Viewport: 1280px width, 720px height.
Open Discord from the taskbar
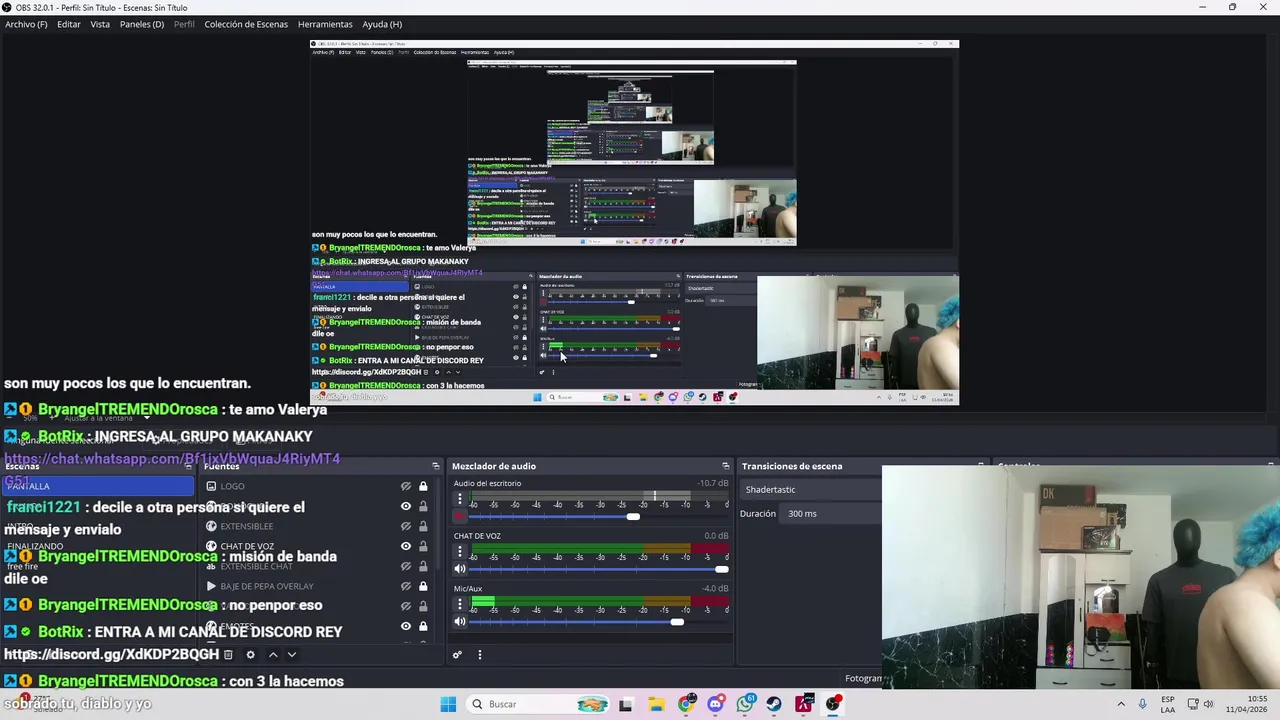[x=715, y=704]
